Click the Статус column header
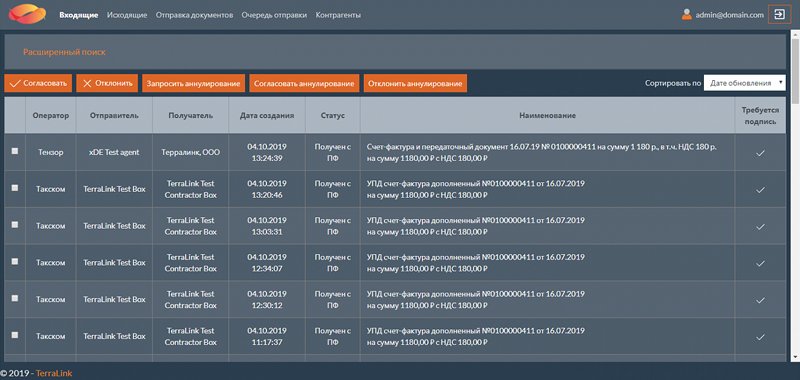The height and width of the screenshot is (380, 800). pos(333,116)
